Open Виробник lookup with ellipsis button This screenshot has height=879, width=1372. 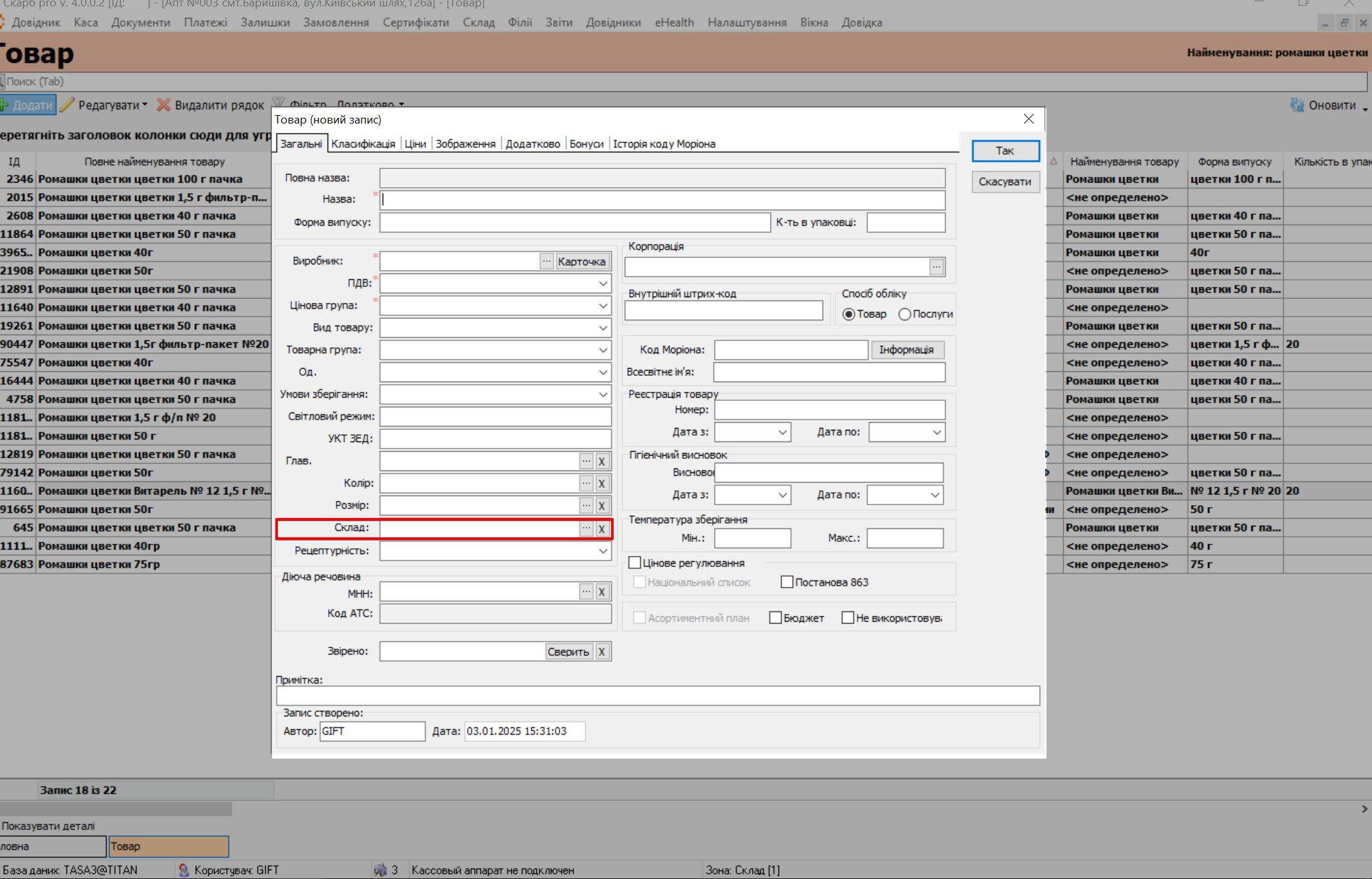[x=546, y=261]
